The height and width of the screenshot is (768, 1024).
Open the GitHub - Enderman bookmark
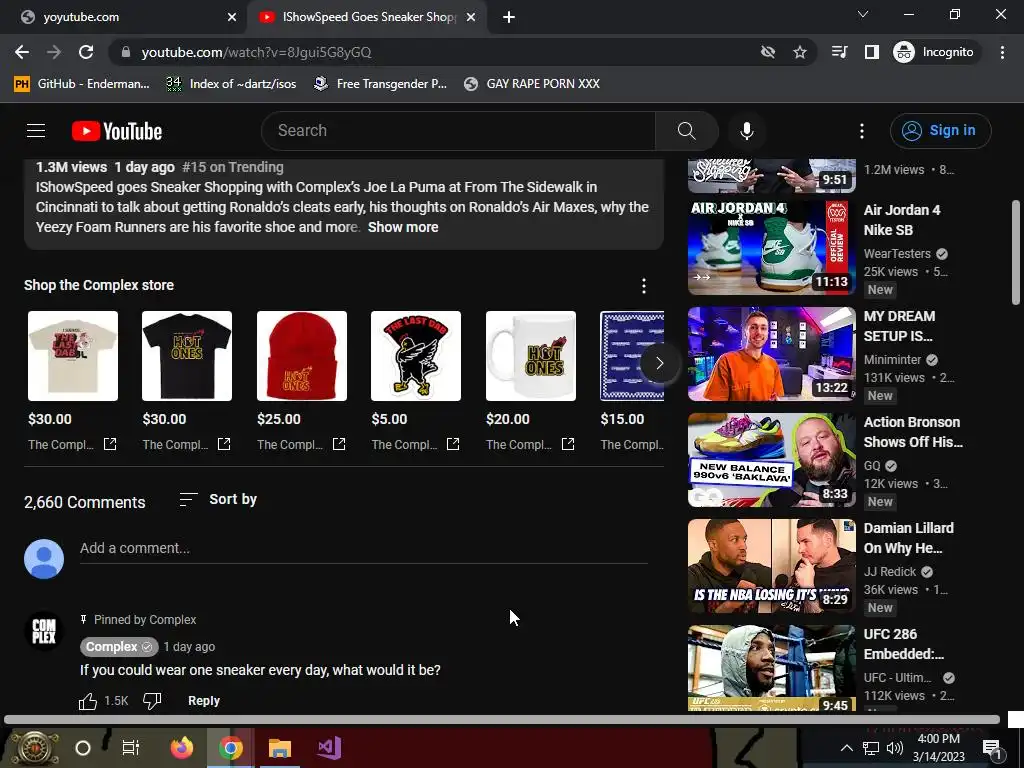tap(82, 84)
